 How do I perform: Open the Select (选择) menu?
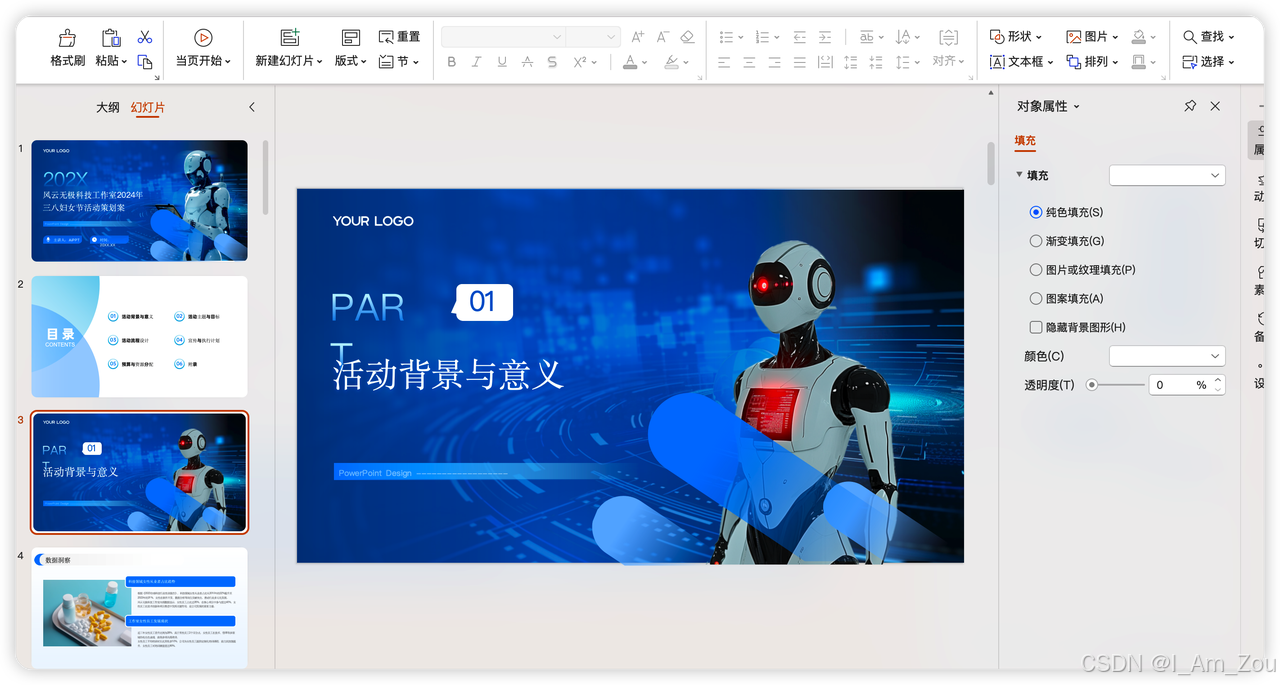[x=1208, y=62]
